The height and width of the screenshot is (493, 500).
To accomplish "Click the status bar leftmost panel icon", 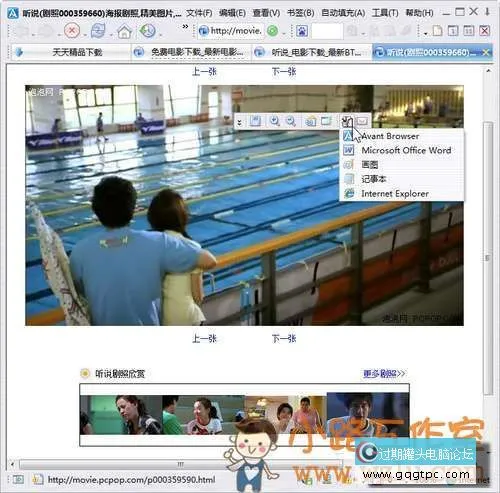I will tap(18, 480).
